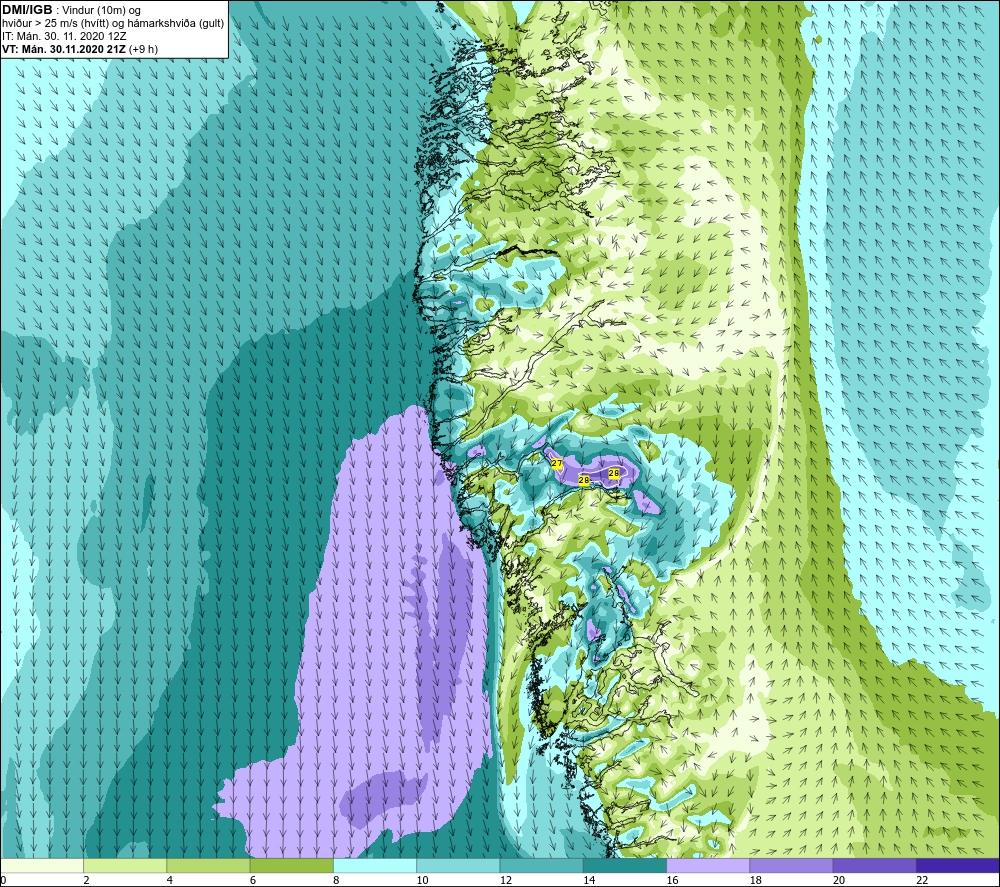Click the bold 'VT: Mán. 30.11.2020 21Z' text
The image size is (1000, 887).
(64, 49)
